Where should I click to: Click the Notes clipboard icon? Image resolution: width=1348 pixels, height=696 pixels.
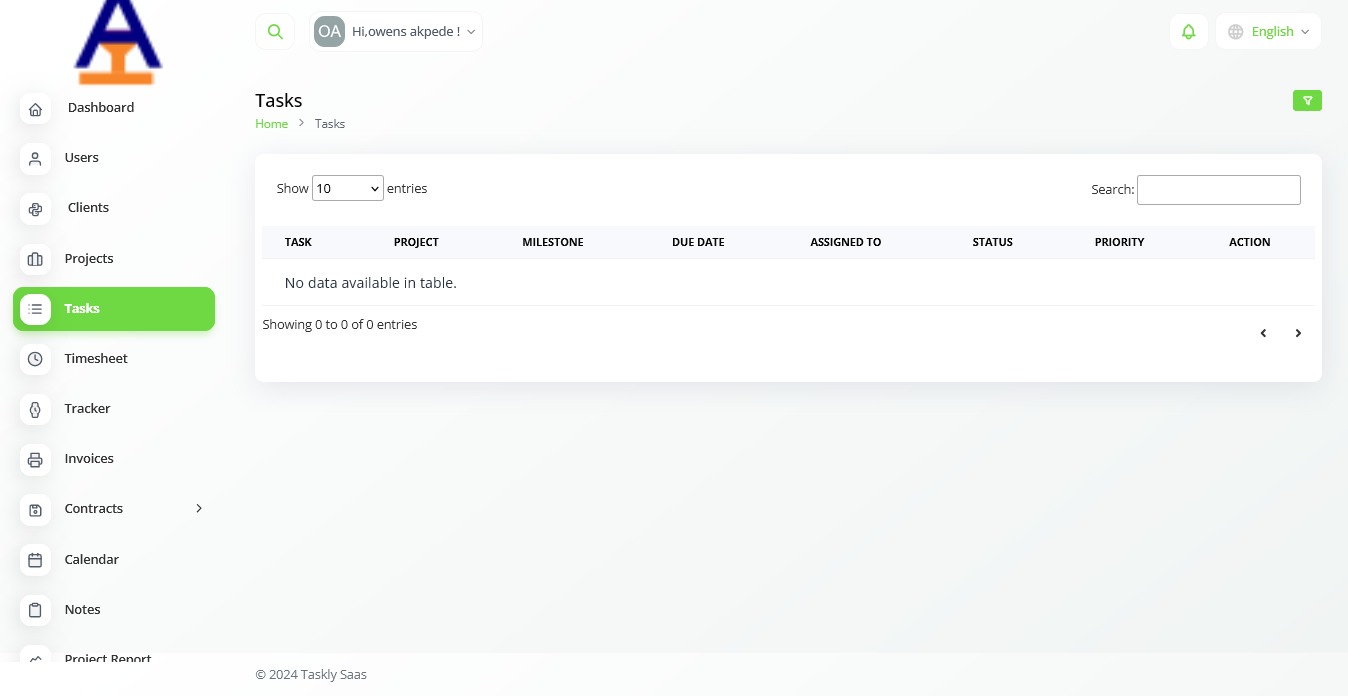35,610
